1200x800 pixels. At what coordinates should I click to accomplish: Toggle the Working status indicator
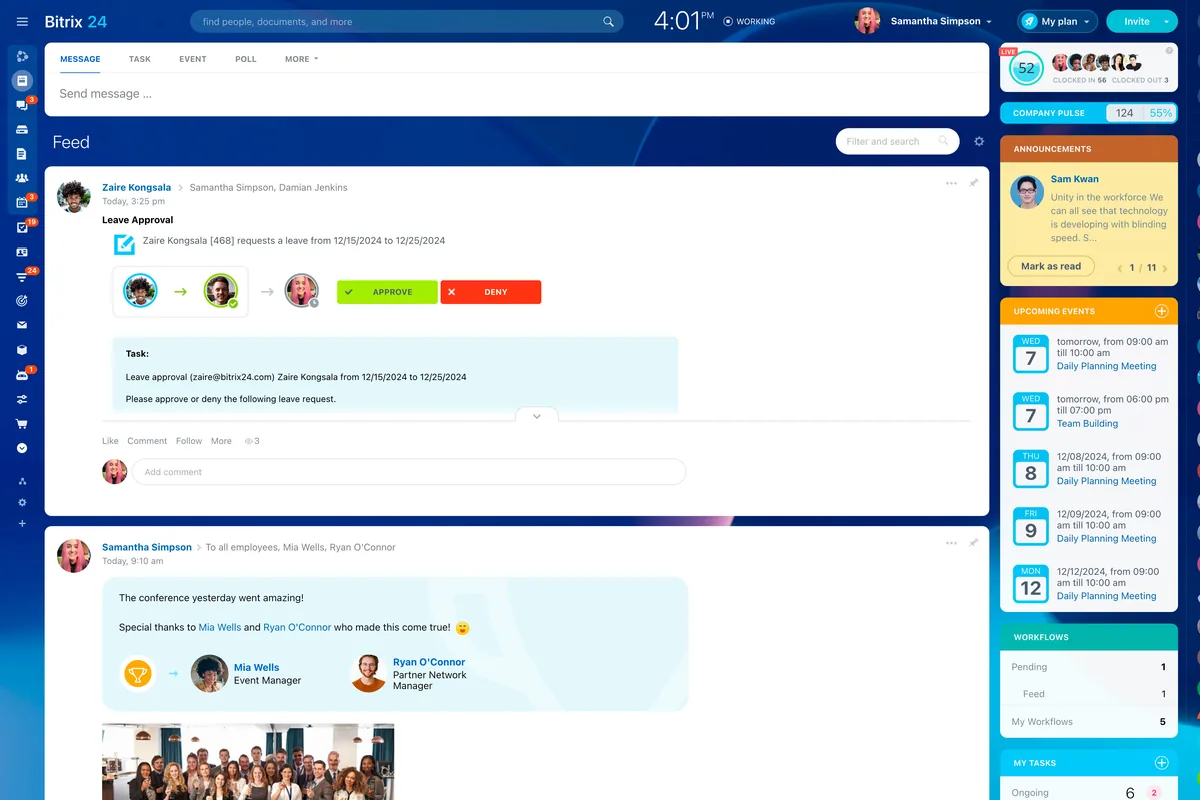(749, 21)
